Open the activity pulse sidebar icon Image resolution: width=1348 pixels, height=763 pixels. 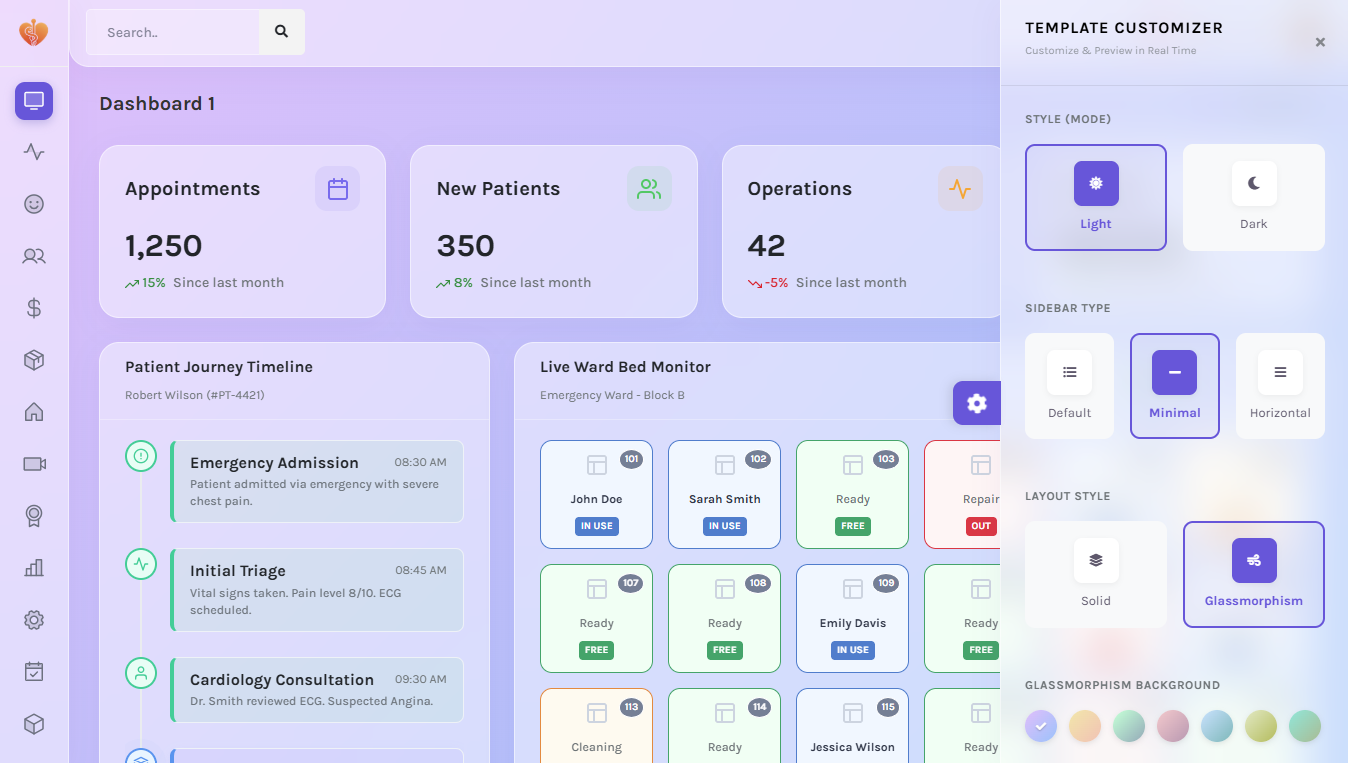pyautogui.click(x=34, y=152)
